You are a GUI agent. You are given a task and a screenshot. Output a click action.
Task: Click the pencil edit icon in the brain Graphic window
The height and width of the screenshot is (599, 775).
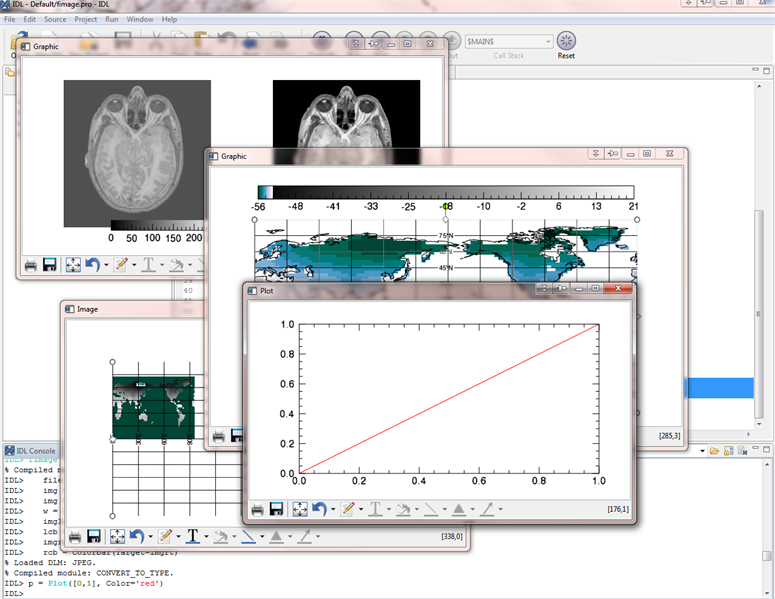[x=121, y=265]
